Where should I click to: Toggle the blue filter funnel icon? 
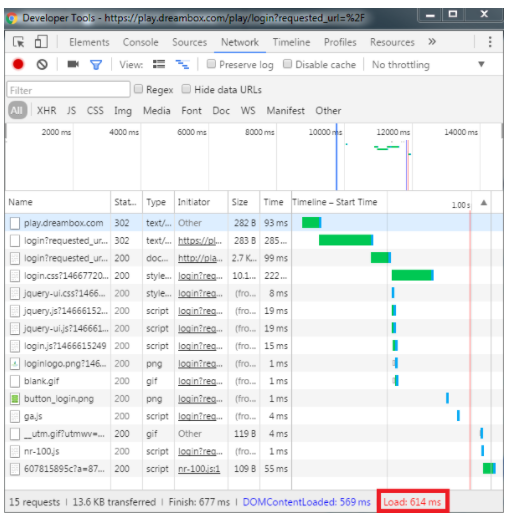tap(96, 65)
